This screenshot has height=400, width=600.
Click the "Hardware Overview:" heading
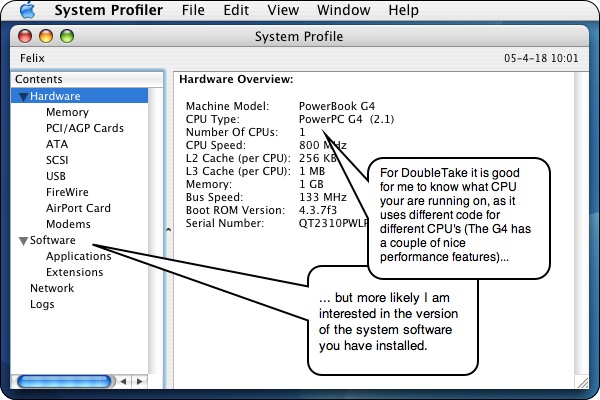click(236, 79)
